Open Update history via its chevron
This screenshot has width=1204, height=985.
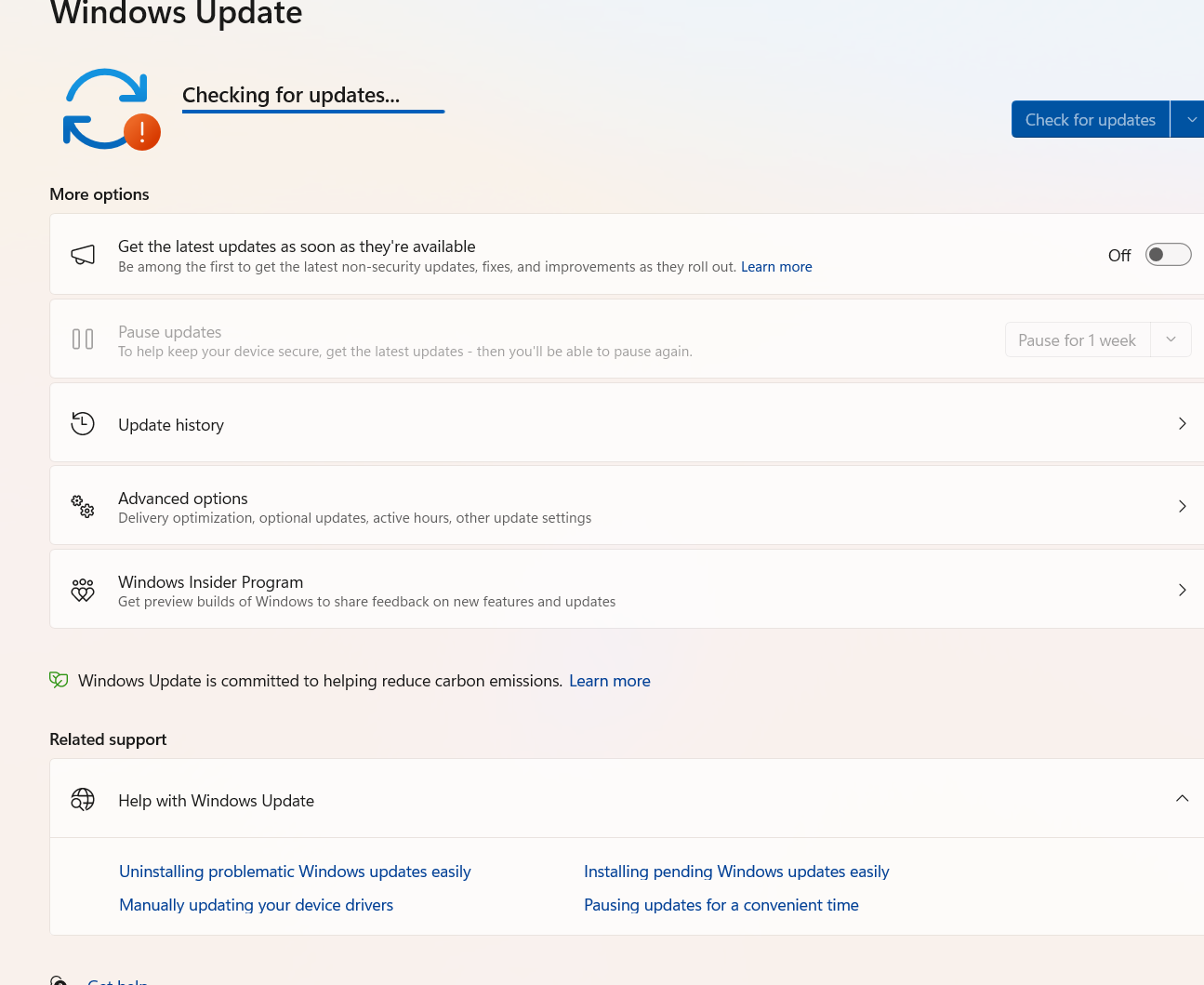coord(1182,424)
